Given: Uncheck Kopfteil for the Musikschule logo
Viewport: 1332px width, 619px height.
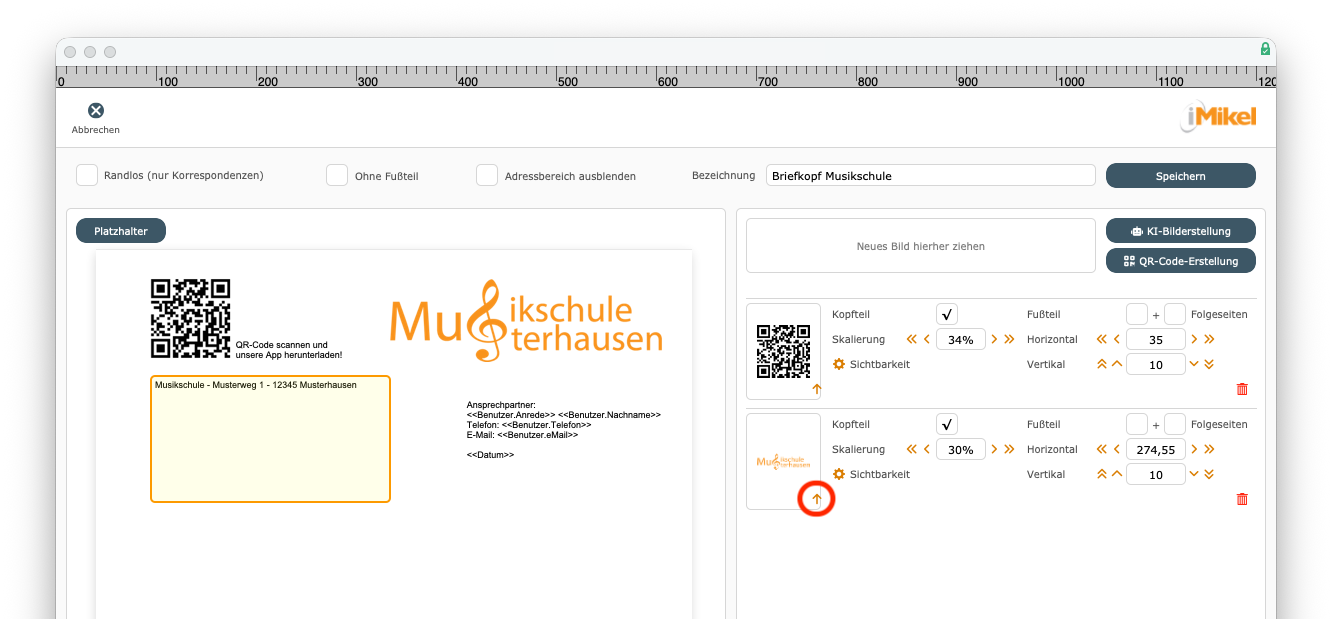Looking at the screenshot, I should (947, 424).
